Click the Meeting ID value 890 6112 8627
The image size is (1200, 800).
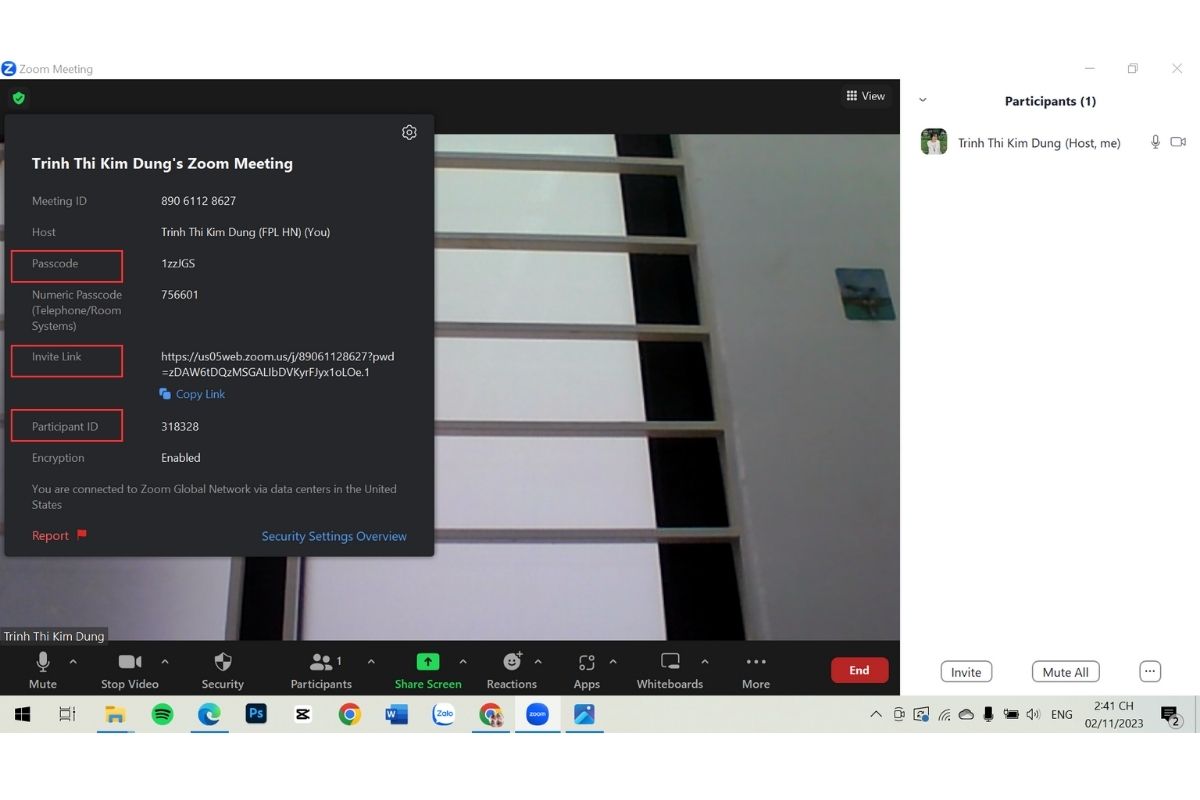pos(199,201)
